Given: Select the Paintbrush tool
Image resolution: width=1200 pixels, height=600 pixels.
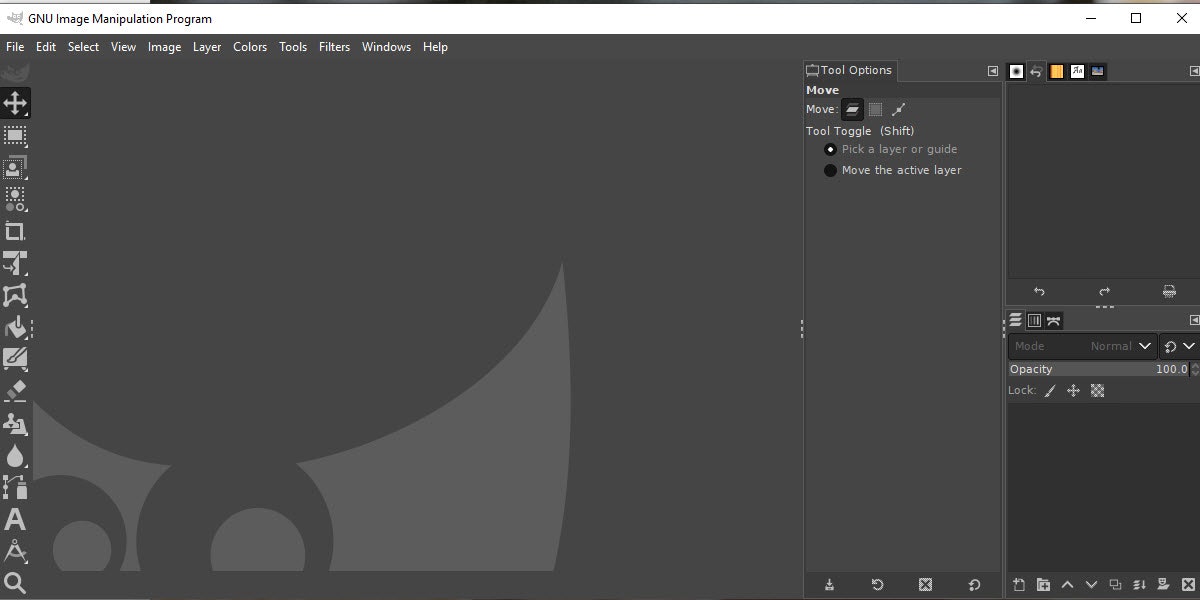Looking at the screenshot, I should (15, 359).
